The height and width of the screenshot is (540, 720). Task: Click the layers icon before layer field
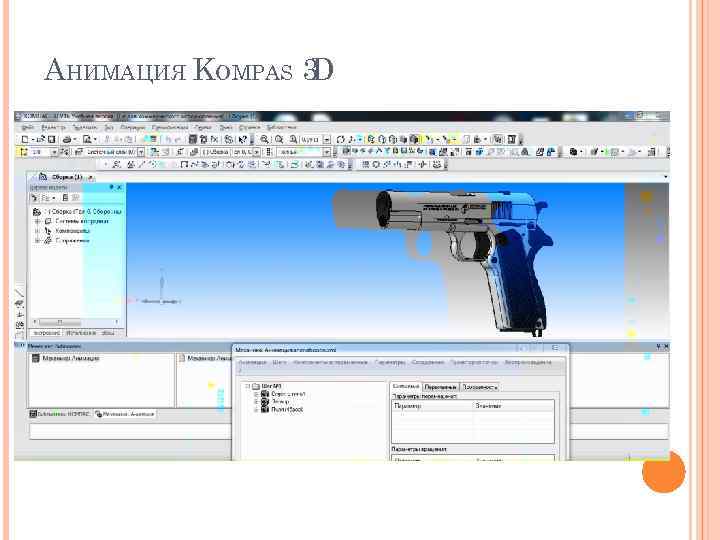[x=79, y=152]
